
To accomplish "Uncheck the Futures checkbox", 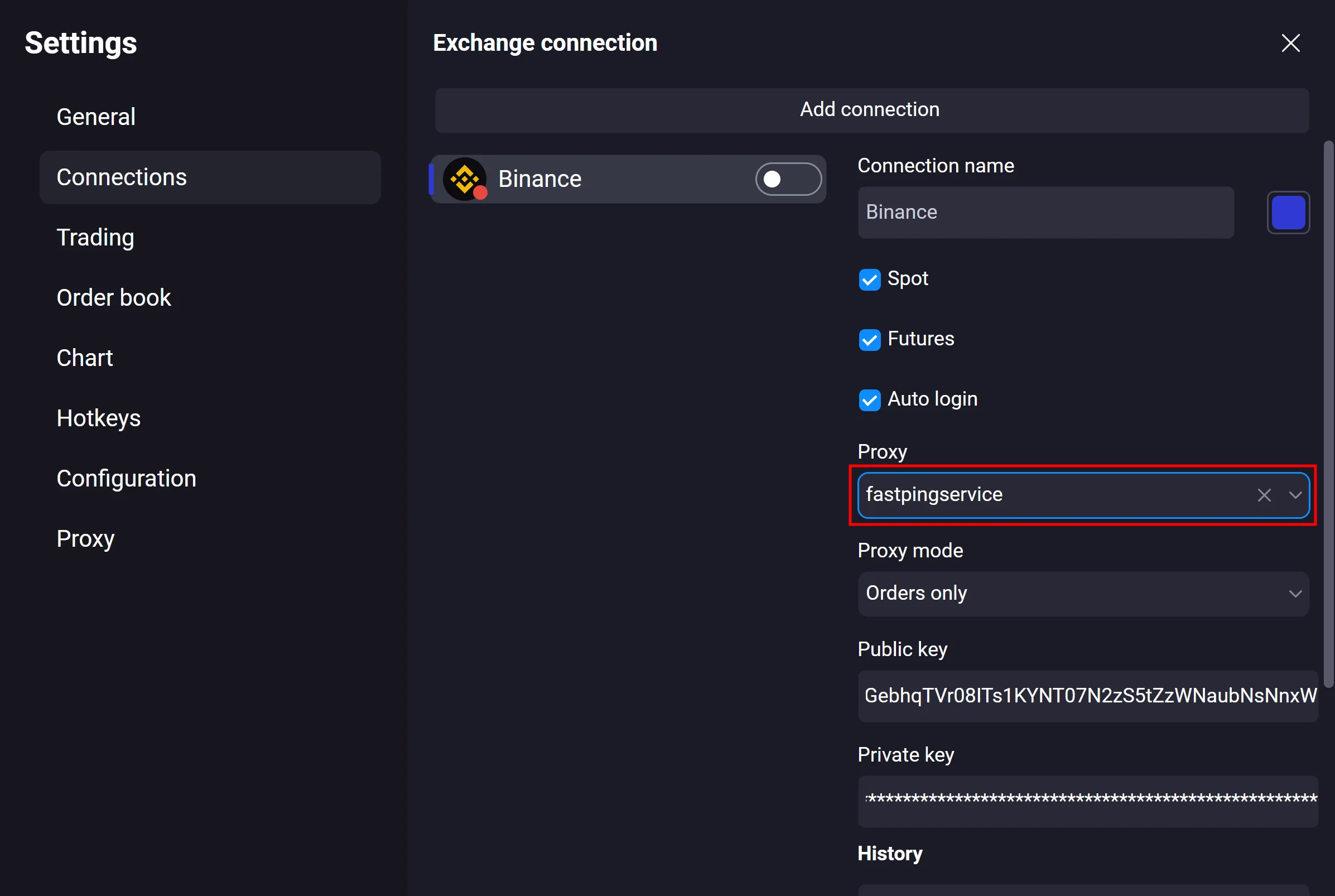I will (x=869, y=339).
